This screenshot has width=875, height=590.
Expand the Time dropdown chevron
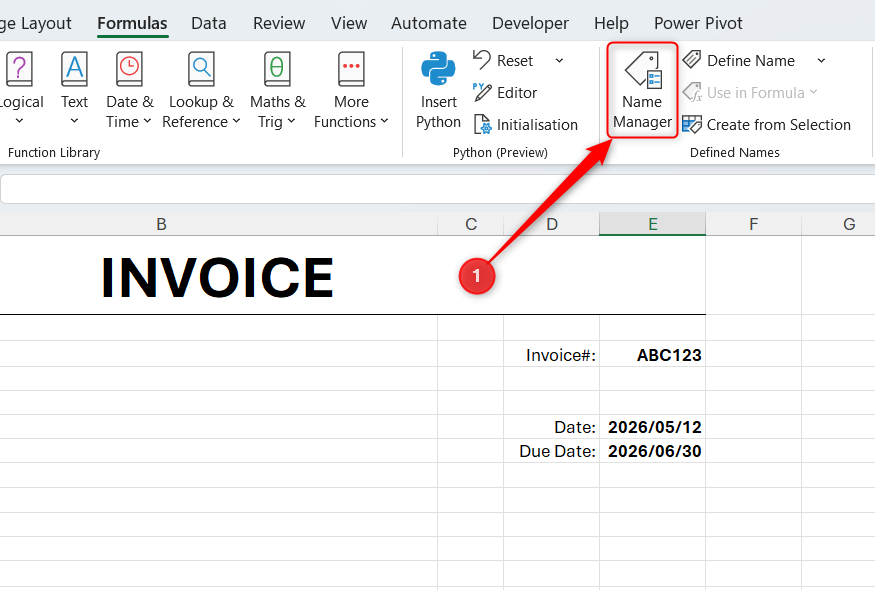coord(147,121)
